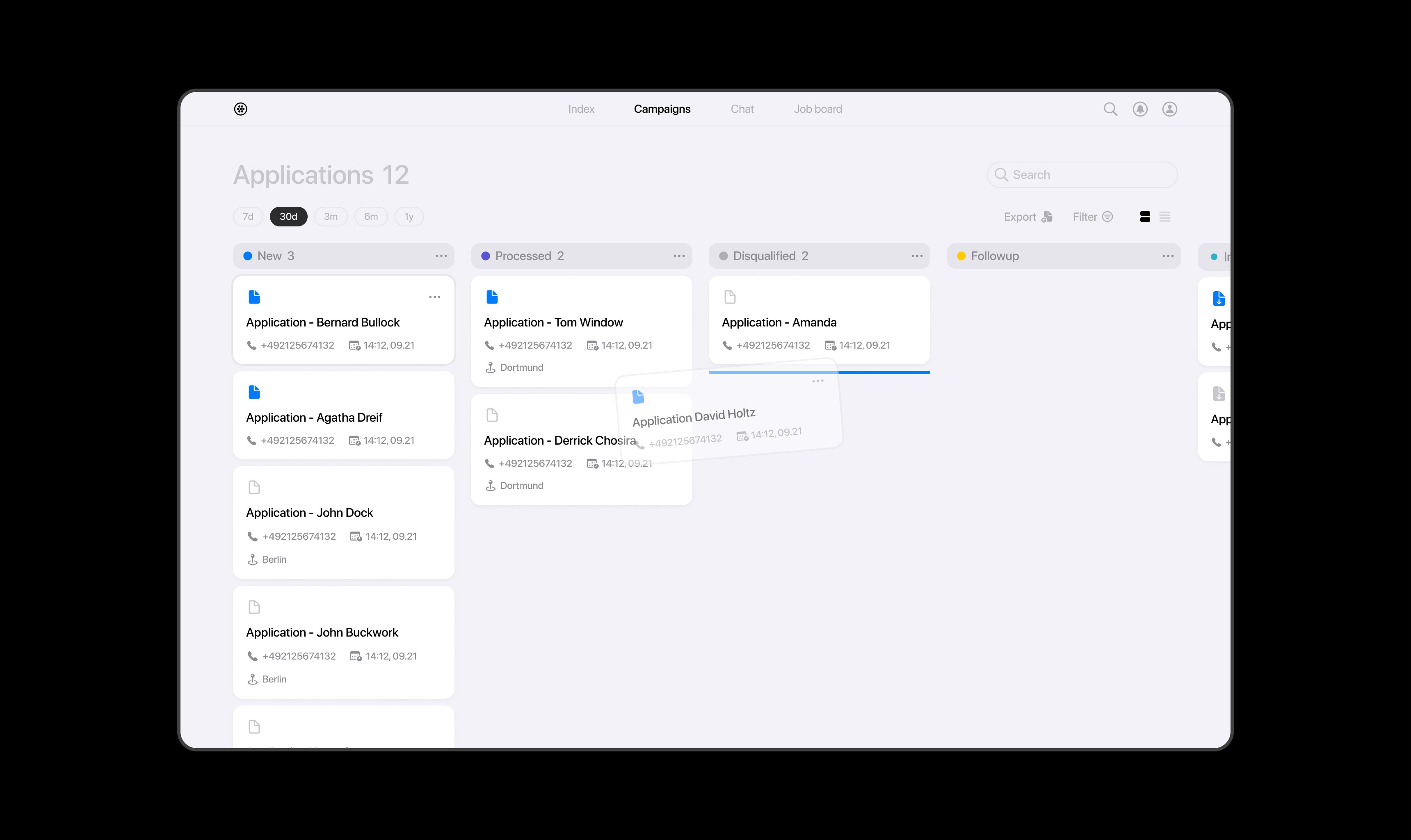Click the Amanda application document icon

[x=730, y=297]
